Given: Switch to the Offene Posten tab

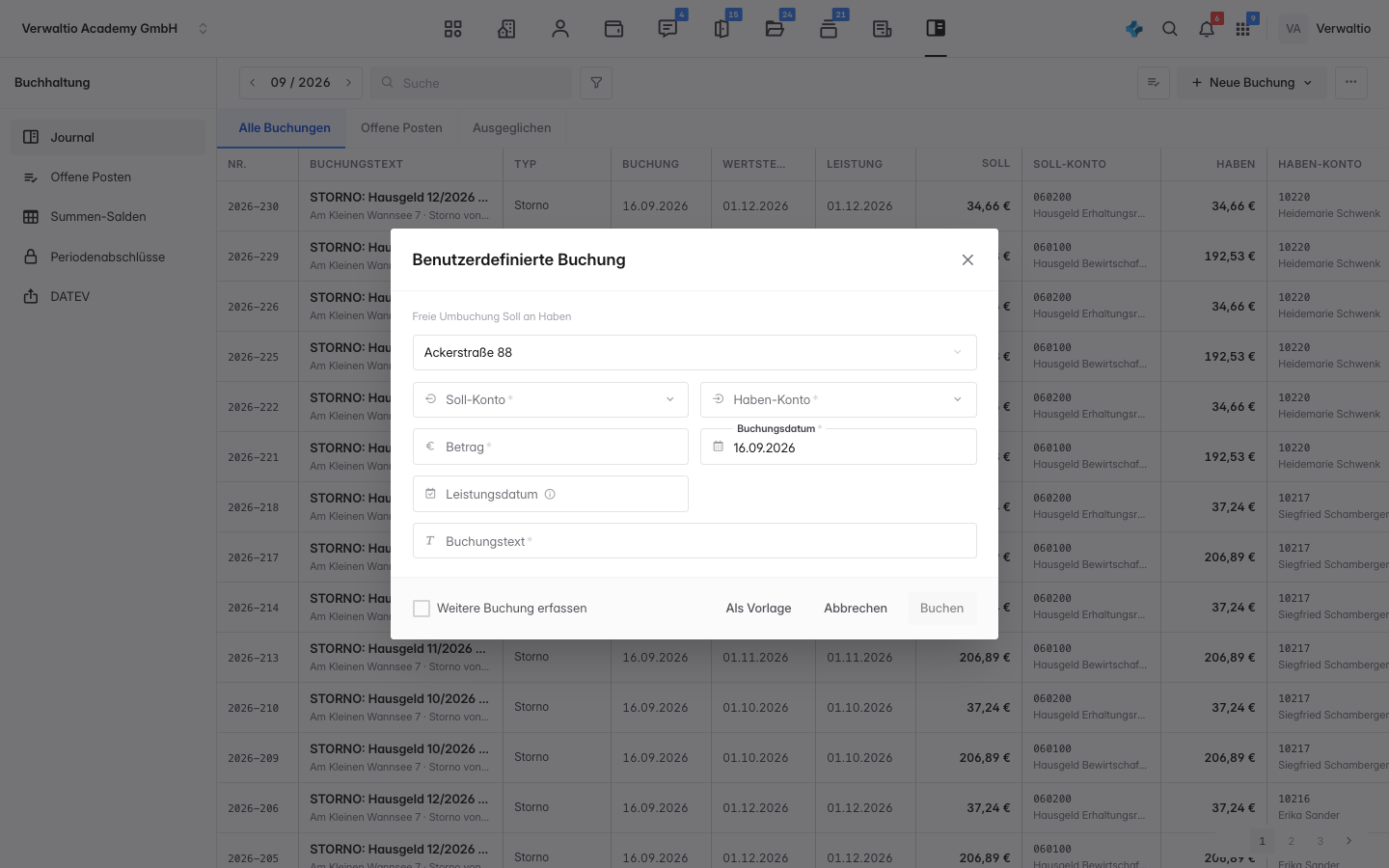Looking at the screenshot, I should [401, 127].
